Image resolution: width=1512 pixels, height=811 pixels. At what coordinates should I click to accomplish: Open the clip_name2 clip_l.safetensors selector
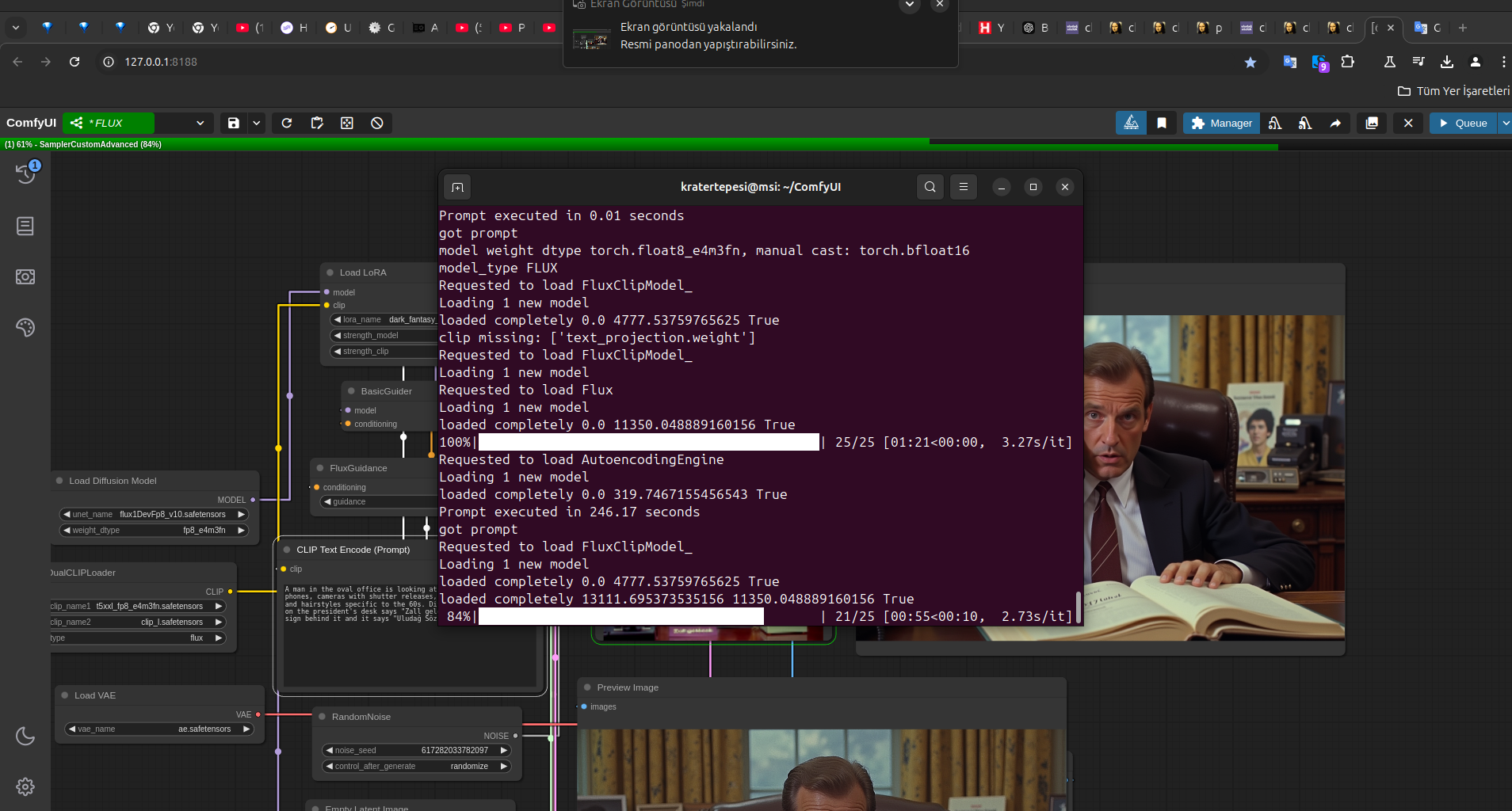138,622
